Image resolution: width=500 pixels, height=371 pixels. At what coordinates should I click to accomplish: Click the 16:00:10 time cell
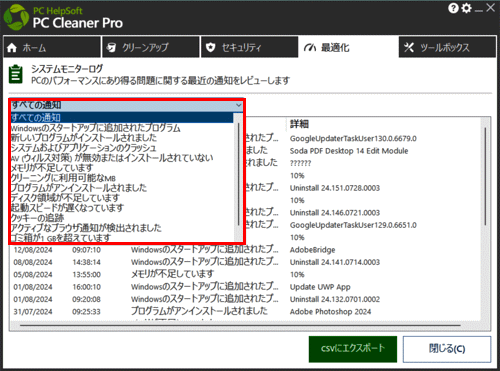click(x=86, y=287)
